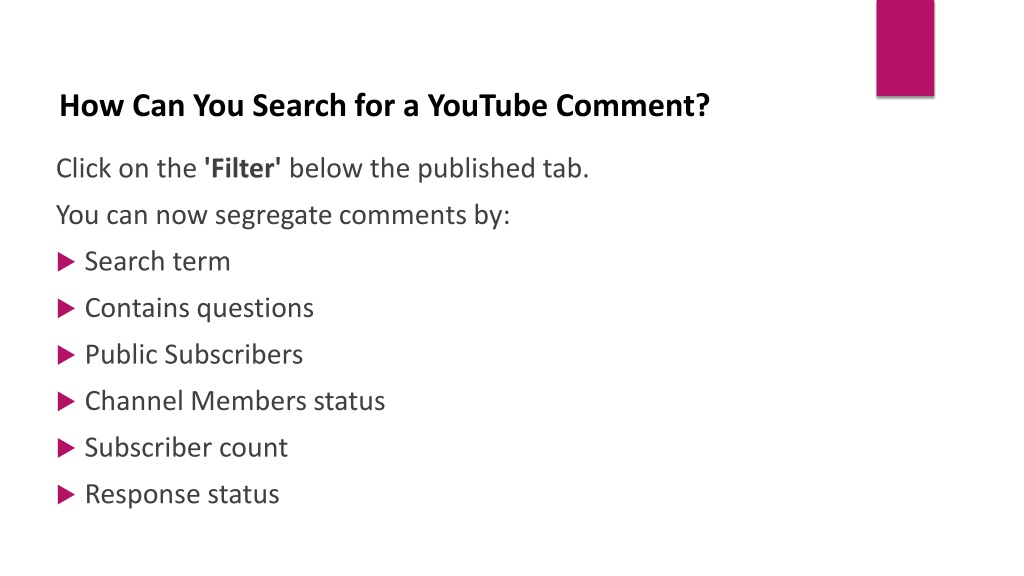This screenshot has height=576, width=1024.
Task: Select the 'Contains questions' list item text
Action: click(x=199, y=308)
